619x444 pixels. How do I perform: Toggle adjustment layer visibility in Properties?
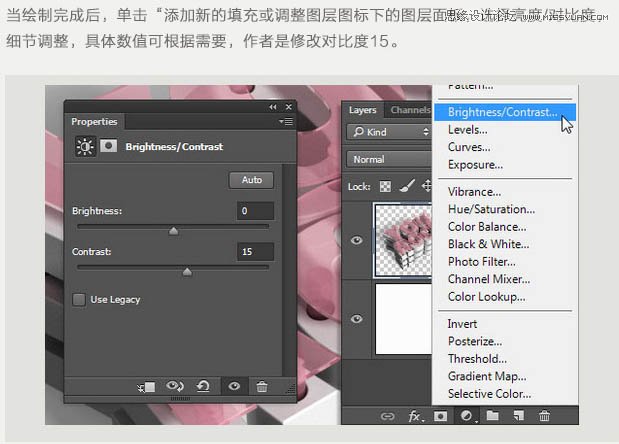tap(234, 386)
